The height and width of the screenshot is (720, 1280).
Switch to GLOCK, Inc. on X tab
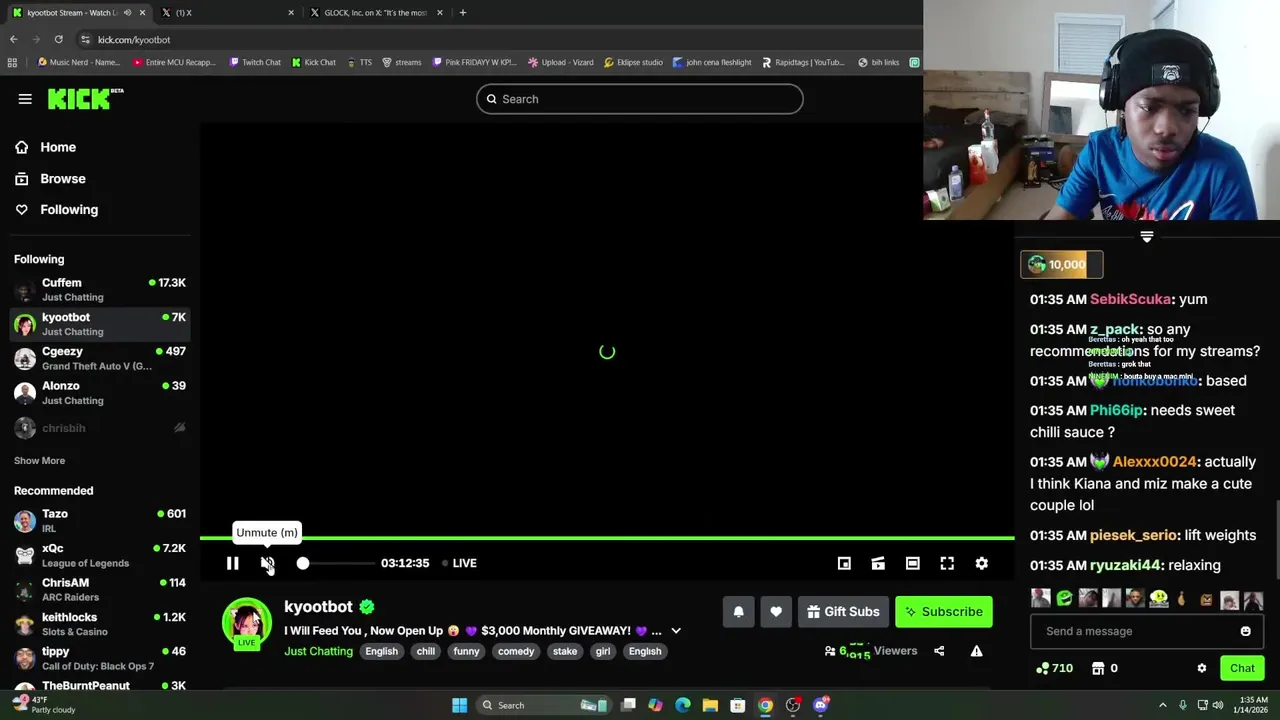[375, 12]
